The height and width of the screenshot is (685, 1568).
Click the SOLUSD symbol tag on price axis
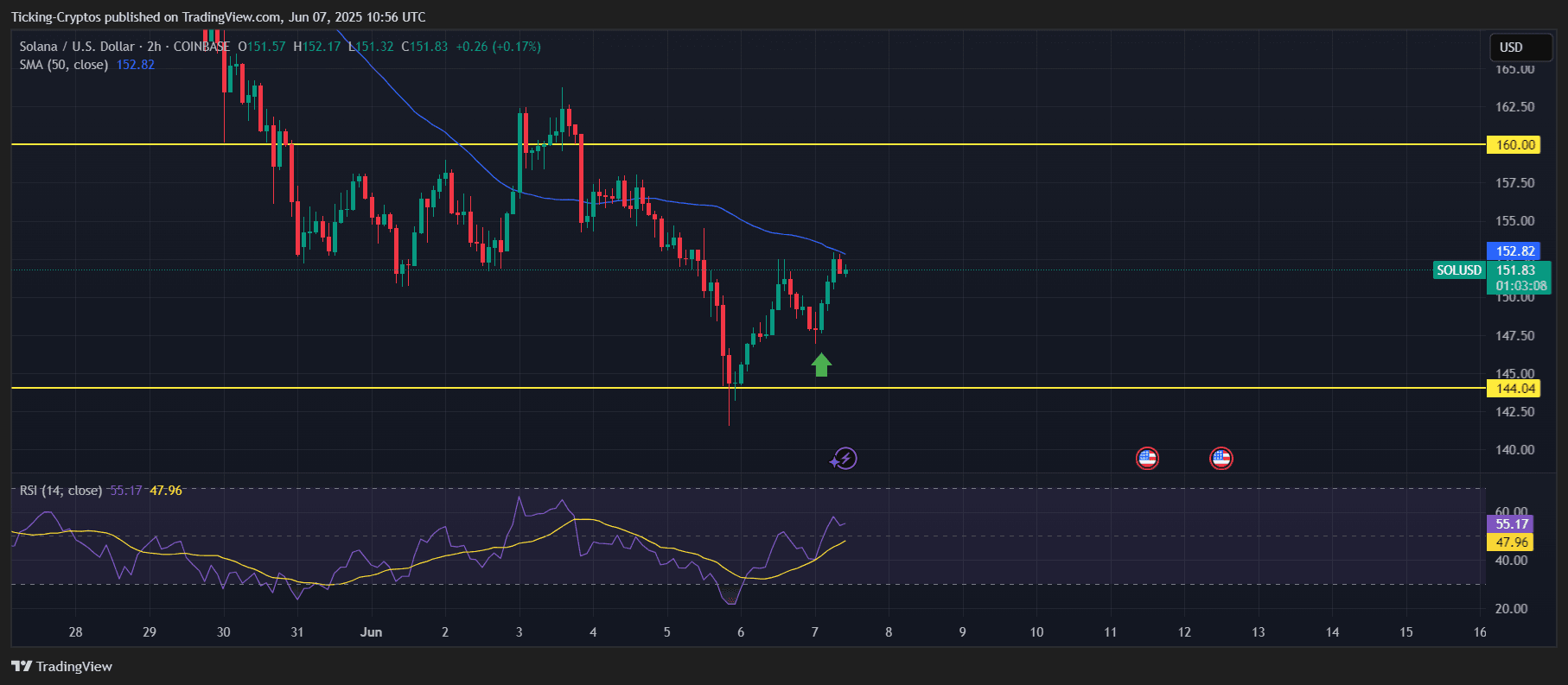[1458, 270]
